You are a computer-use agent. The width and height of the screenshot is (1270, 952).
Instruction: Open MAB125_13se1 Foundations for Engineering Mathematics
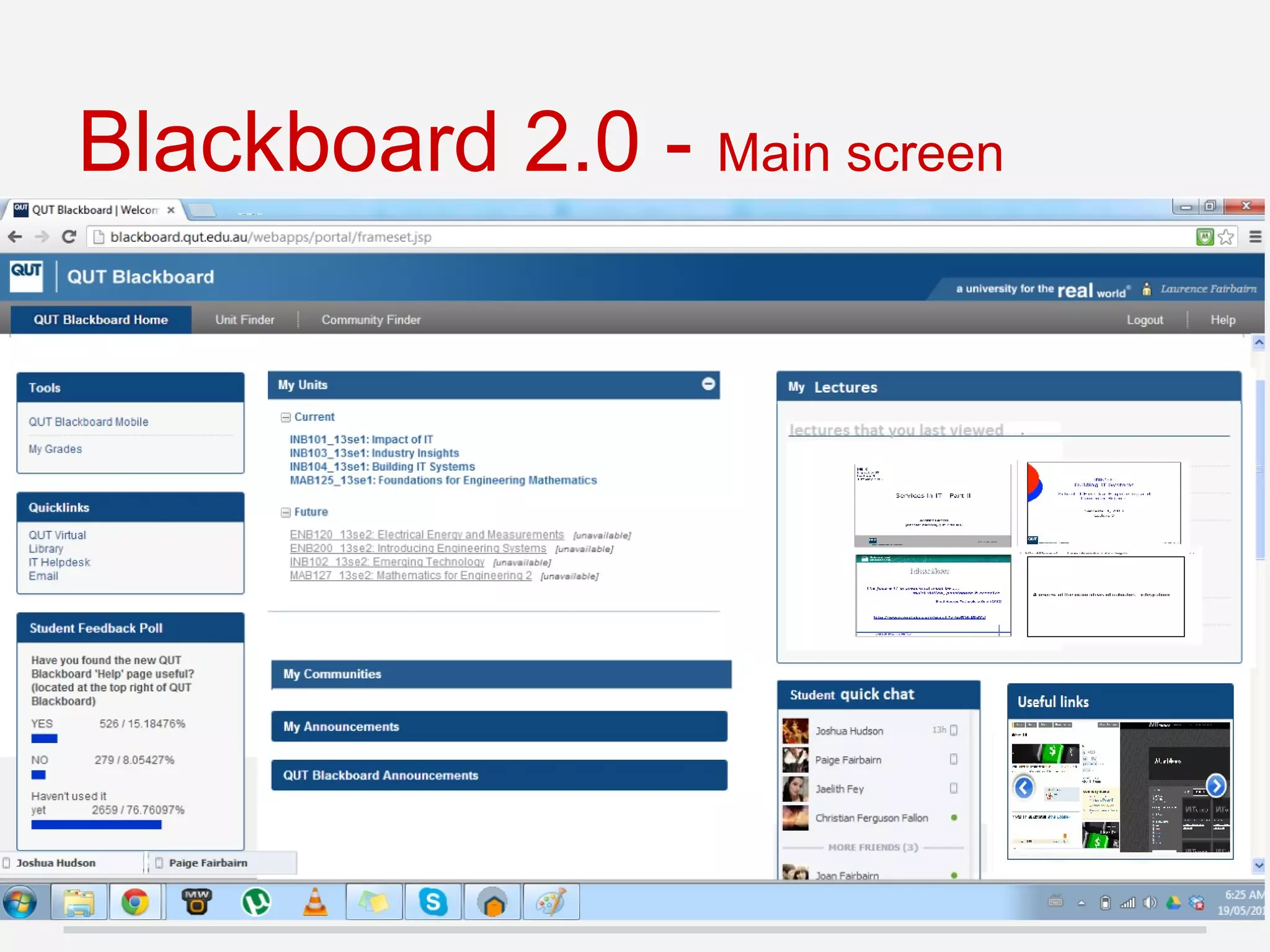point(443,480)
